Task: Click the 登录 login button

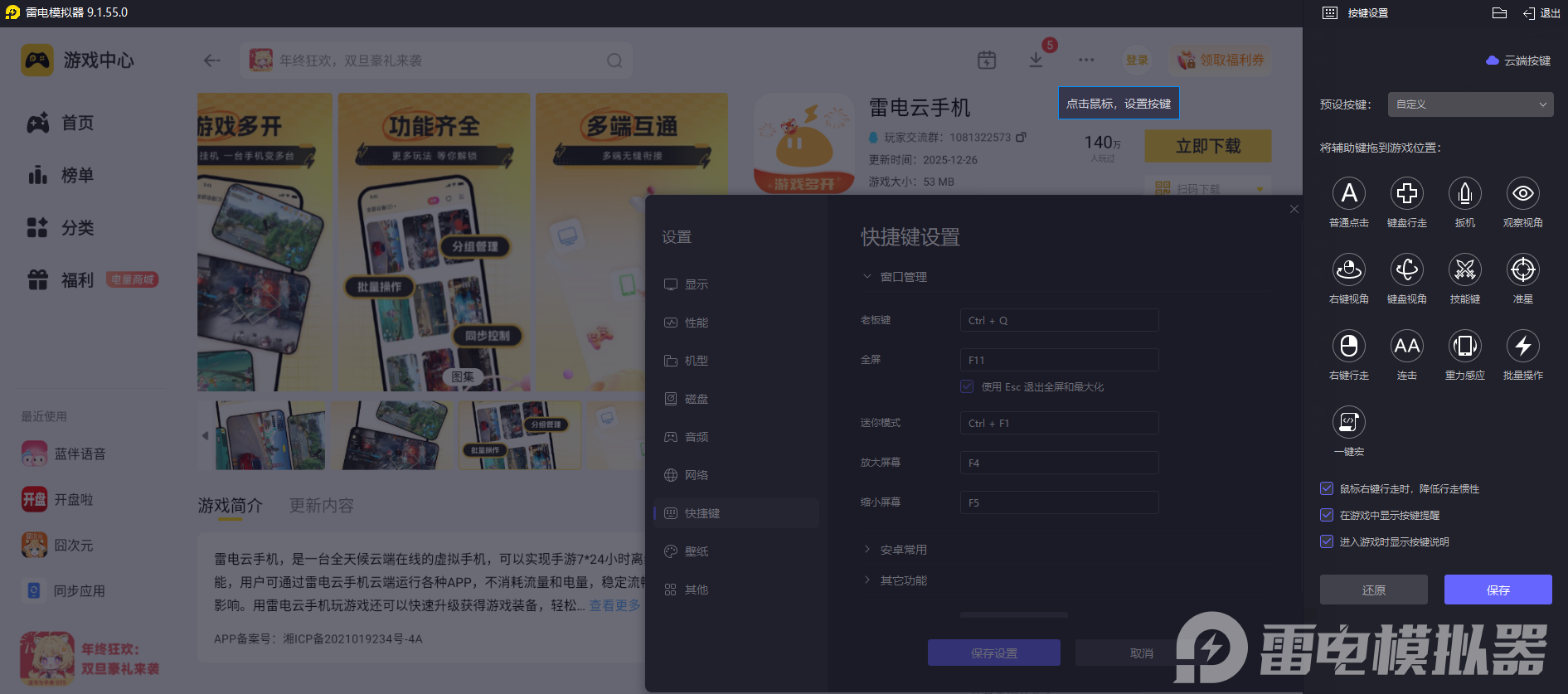Action: 1137,60
